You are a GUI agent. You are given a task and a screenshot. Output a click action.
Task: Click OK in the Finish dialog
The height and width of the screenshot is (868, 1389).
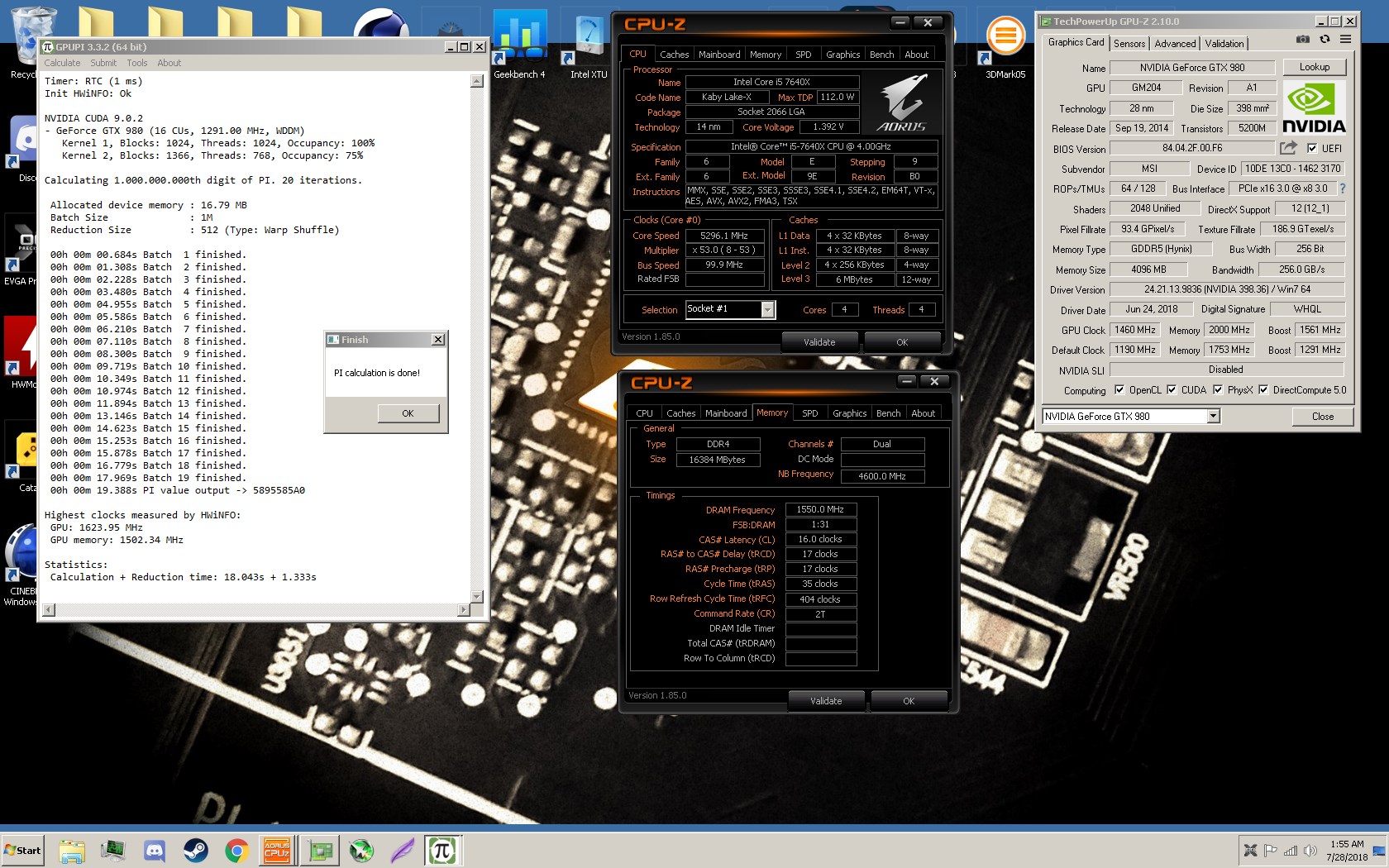click(408, 413)
